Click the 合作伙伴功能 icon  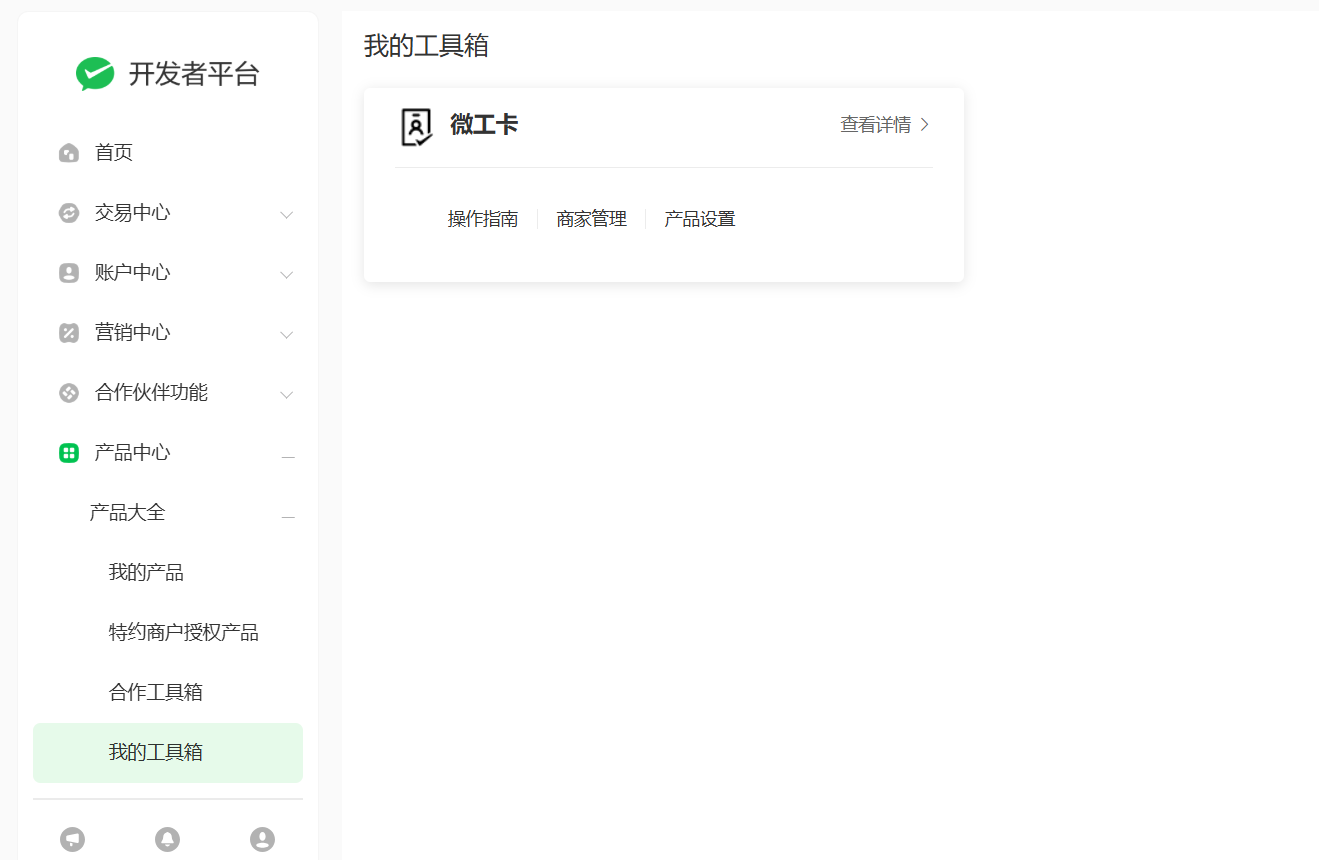69,393
